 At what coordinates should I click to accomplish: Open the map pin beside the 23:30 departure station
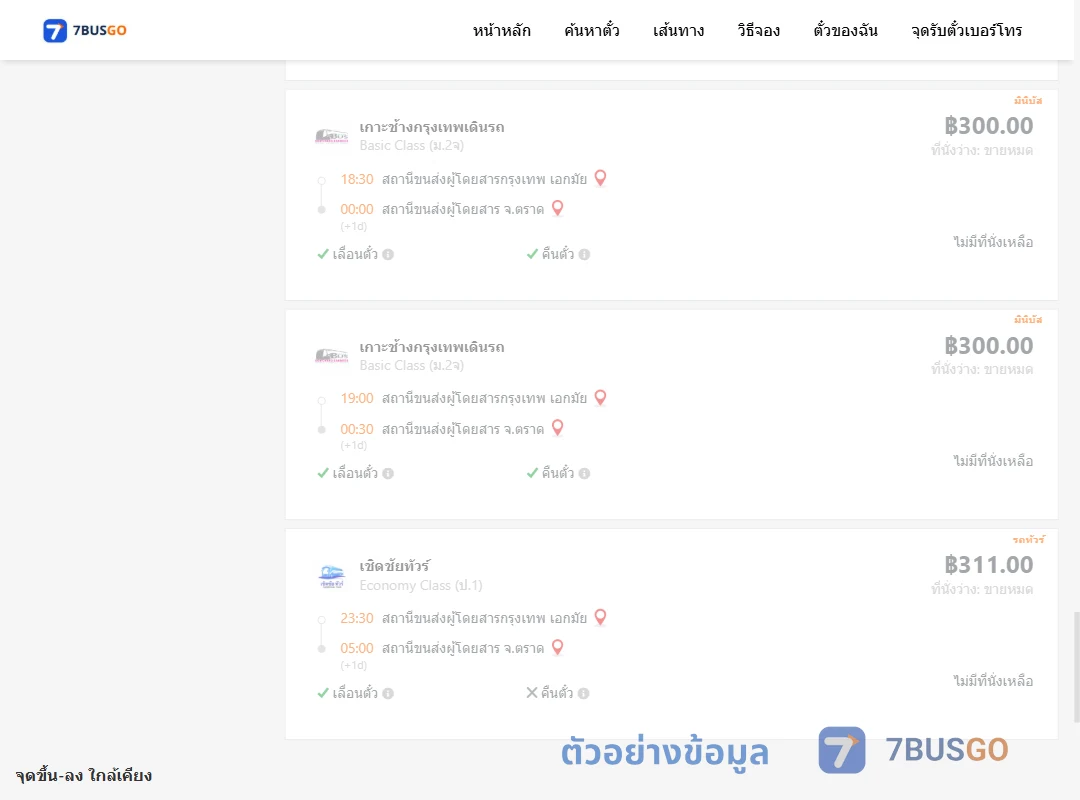601,617
